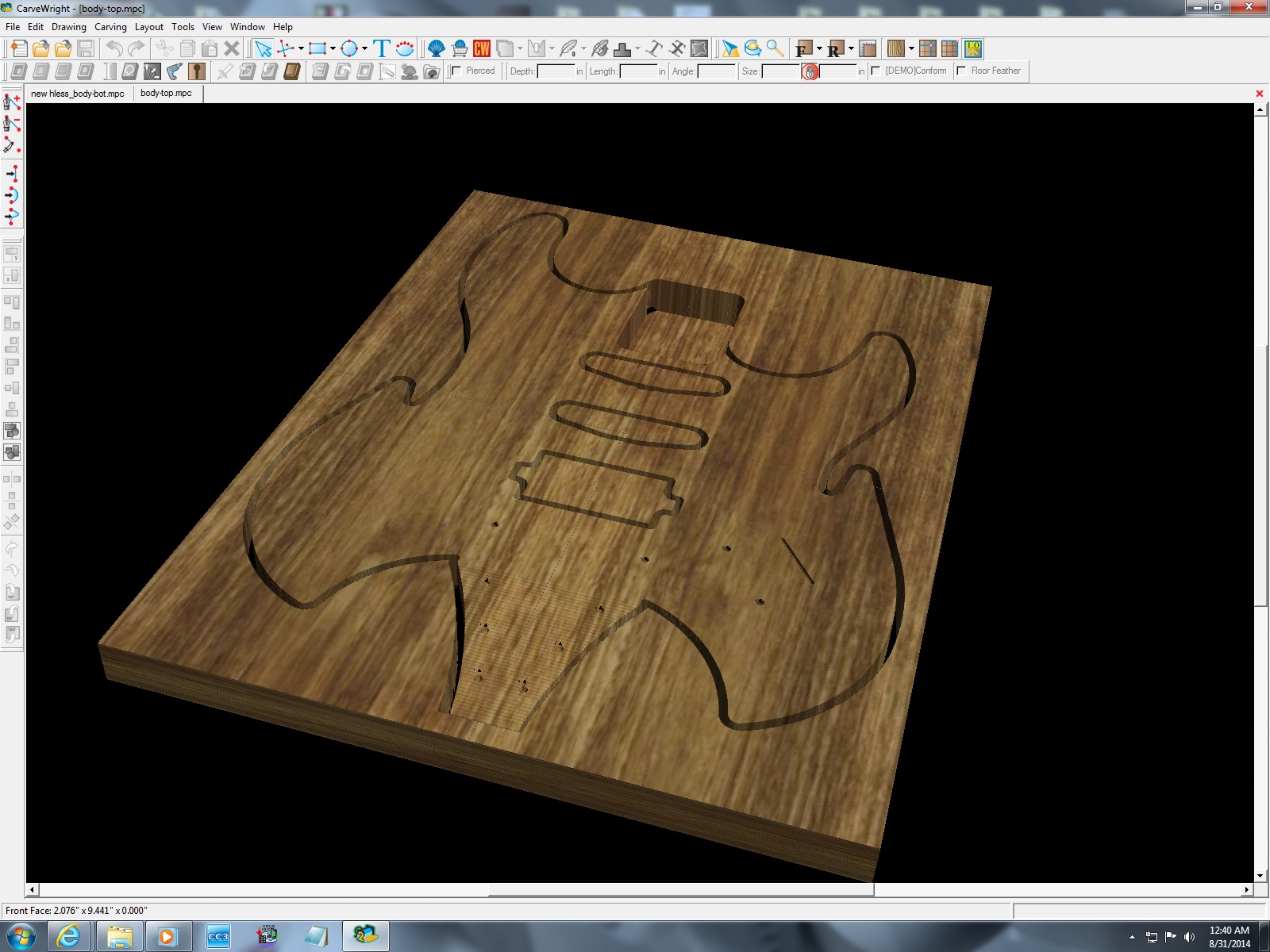Screen dimensions: 1270x952
Task: Click the size aspect lock icon
Action: pyautogui.click(x=810, y=71)
